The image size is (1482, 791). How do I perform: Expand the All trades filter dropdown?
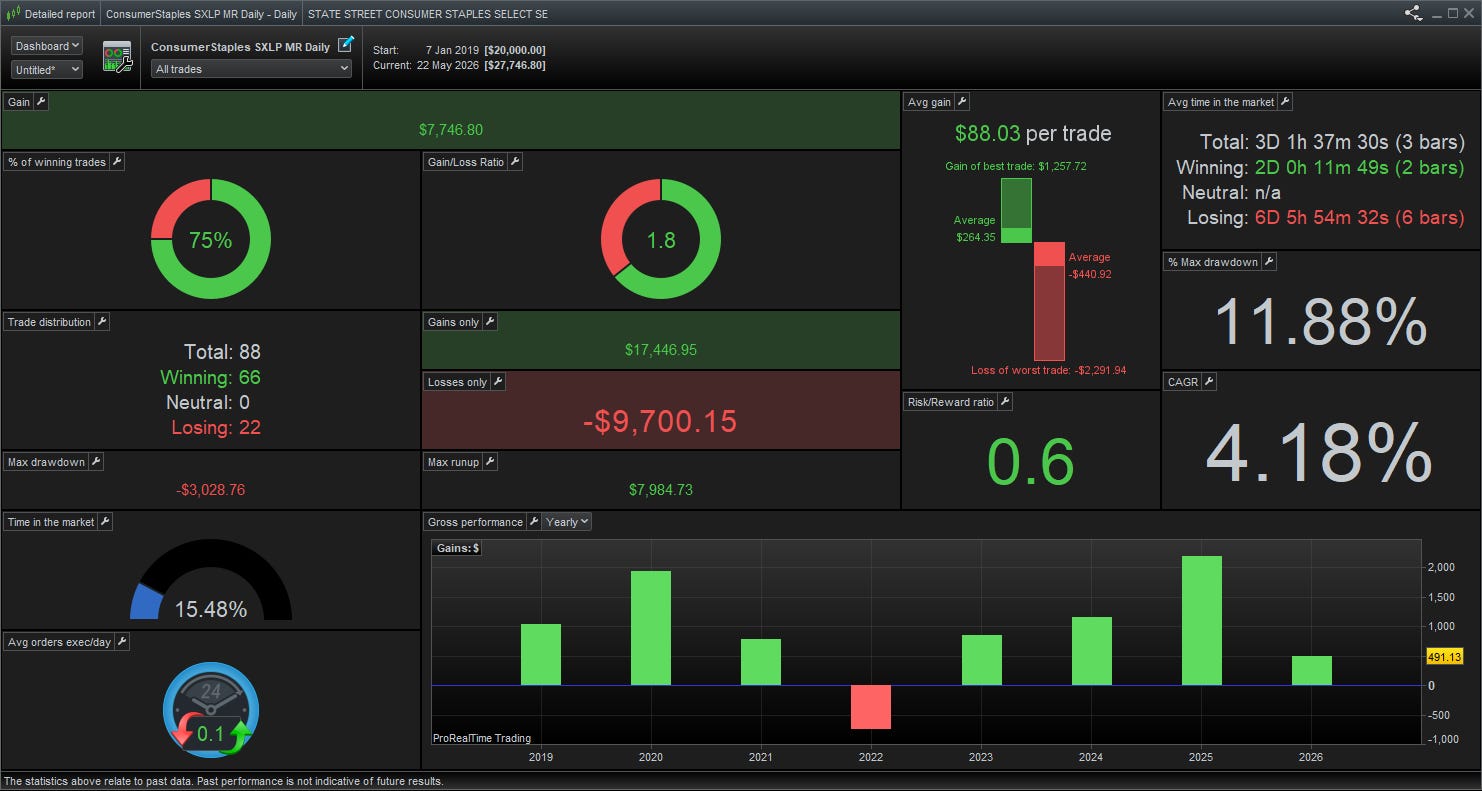click(x=251, y=69)
